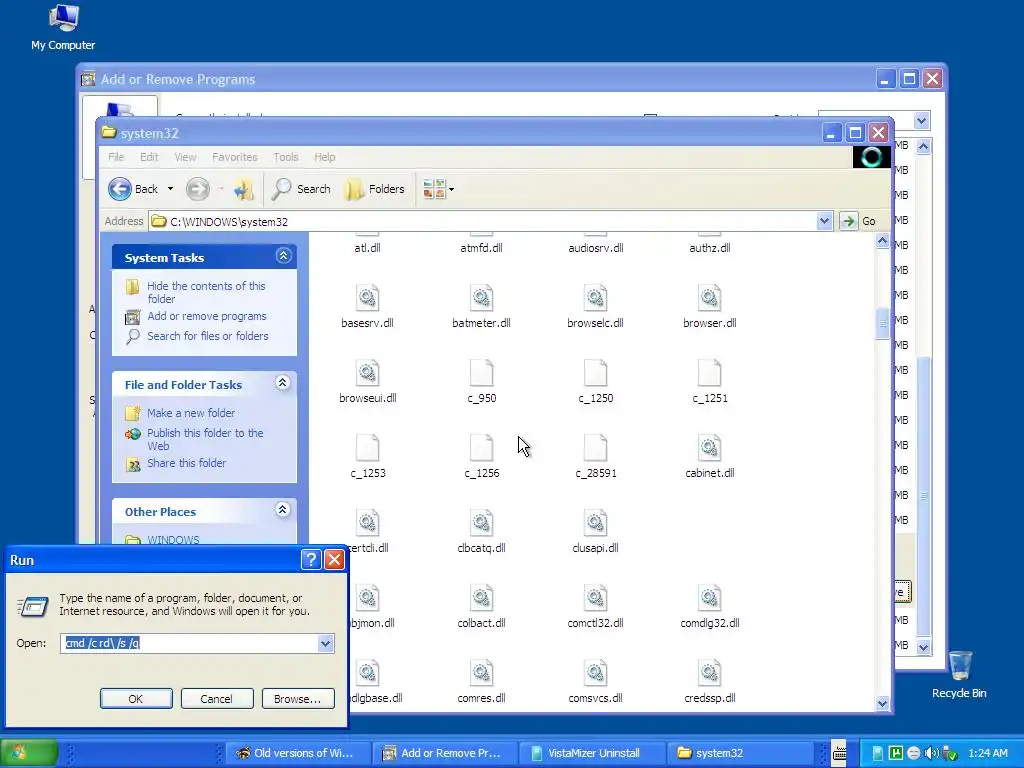This screenshot has height=768, width=1024.
Task: Confirm Run dialog with OK
Action: coord(136,699)
